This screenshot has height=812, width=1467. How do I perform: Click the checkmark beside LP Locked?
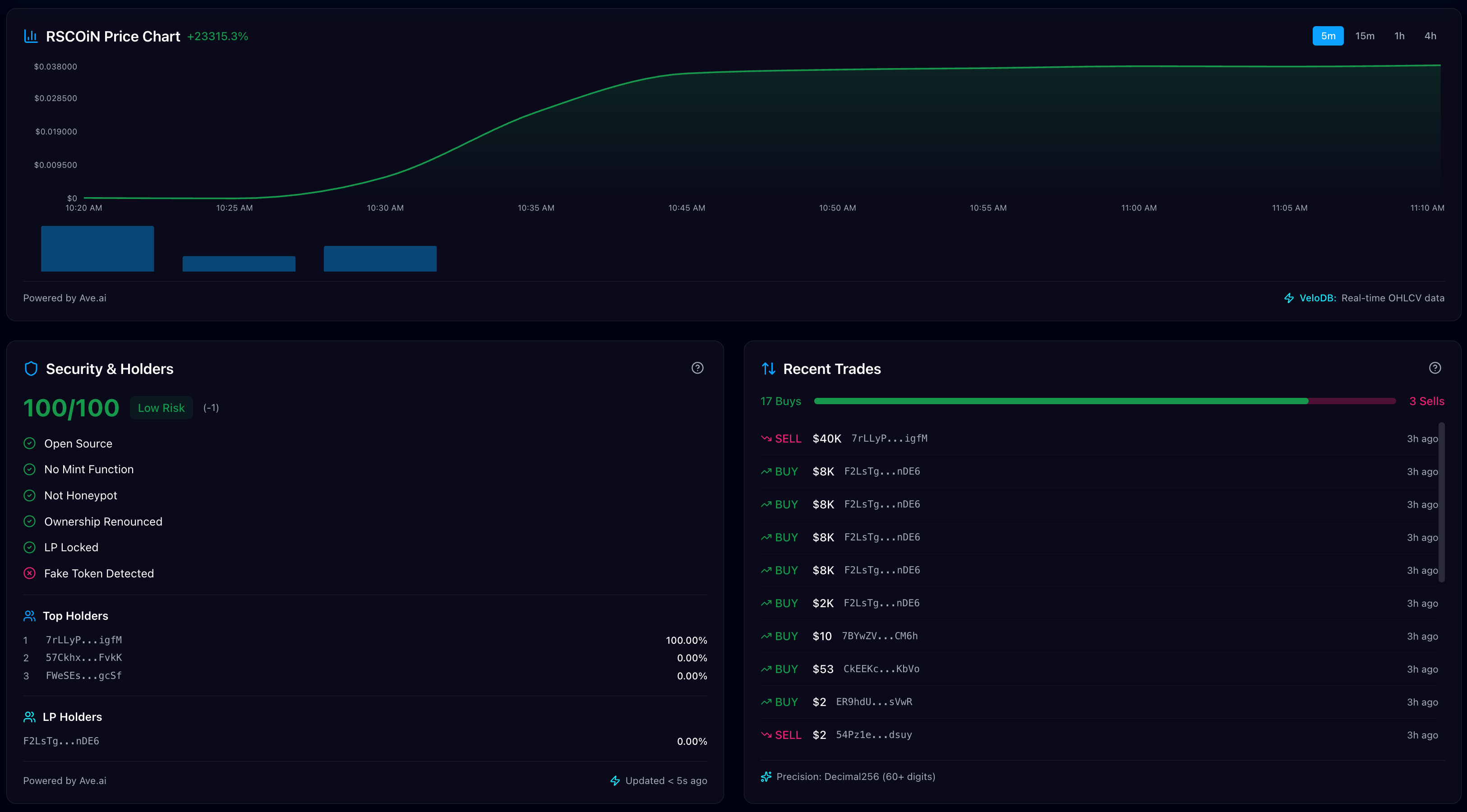[30, 547]
